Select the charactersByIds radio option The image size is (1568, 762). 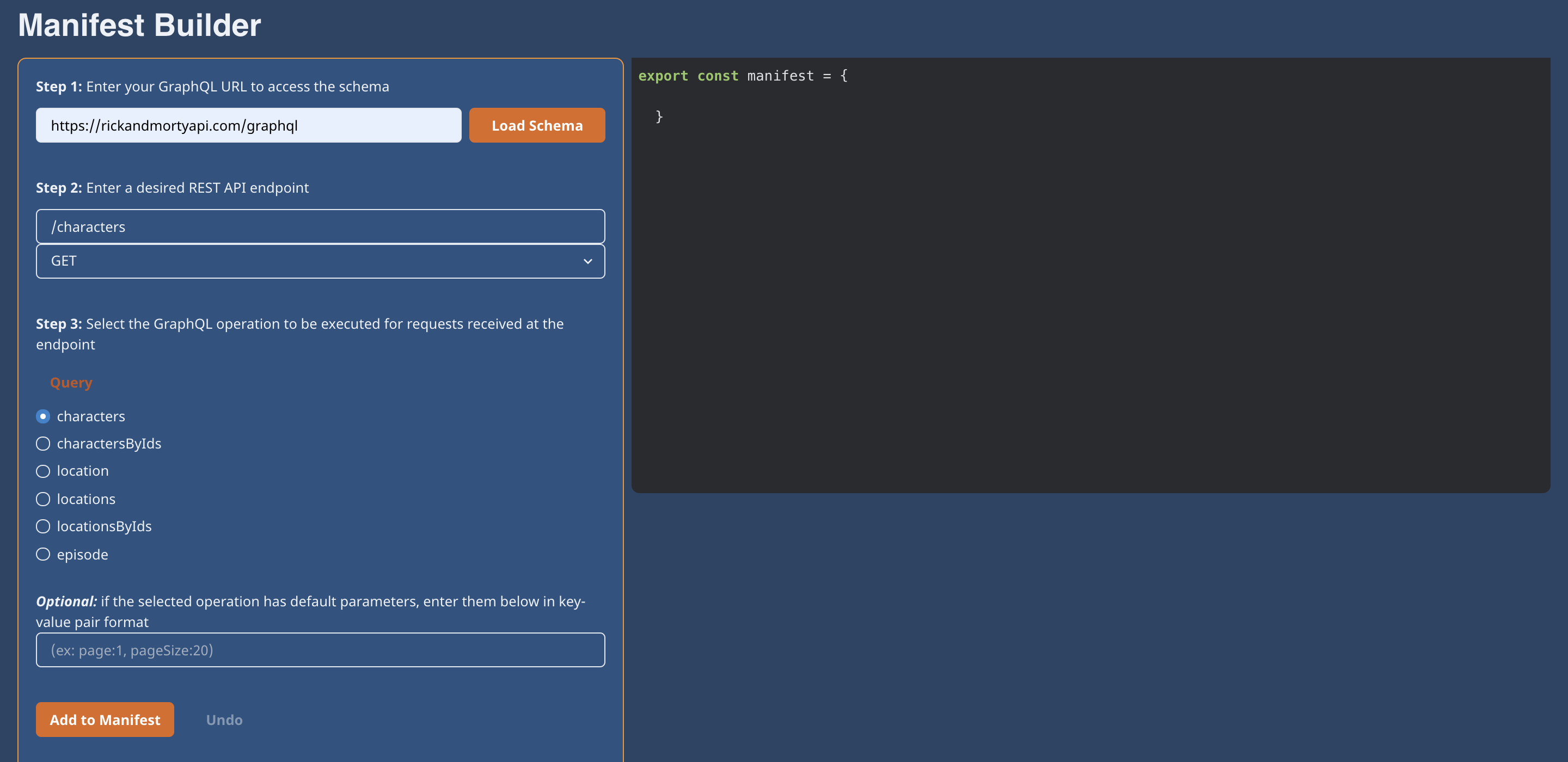(x=43, y=444)
